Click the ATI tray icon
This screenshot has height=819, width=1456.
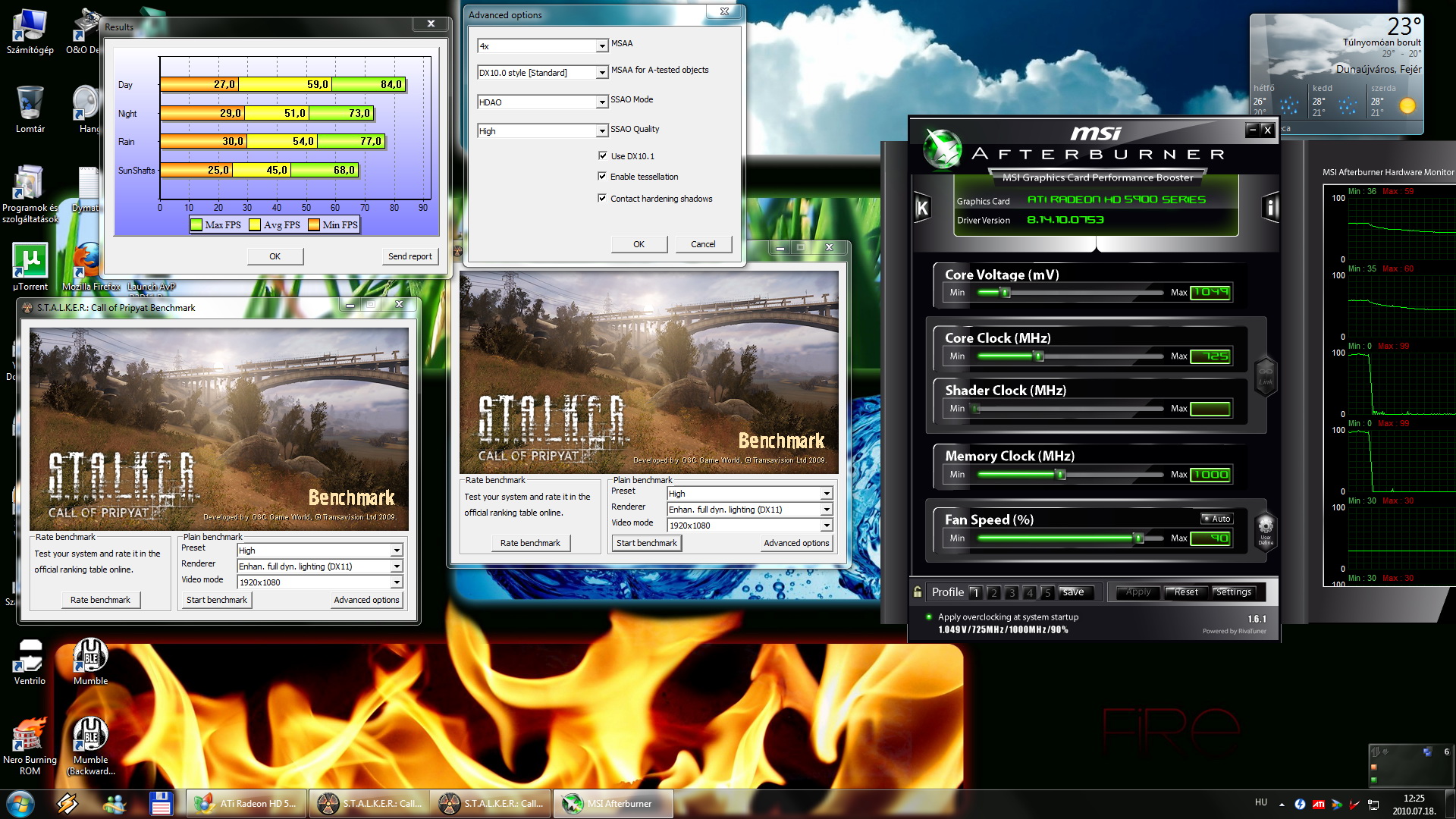[x=1318, y=805]
